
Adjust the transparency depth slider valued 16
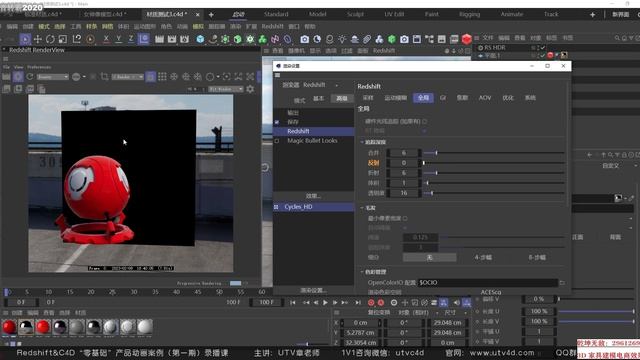pyautogui.click(x=494, y=193)
